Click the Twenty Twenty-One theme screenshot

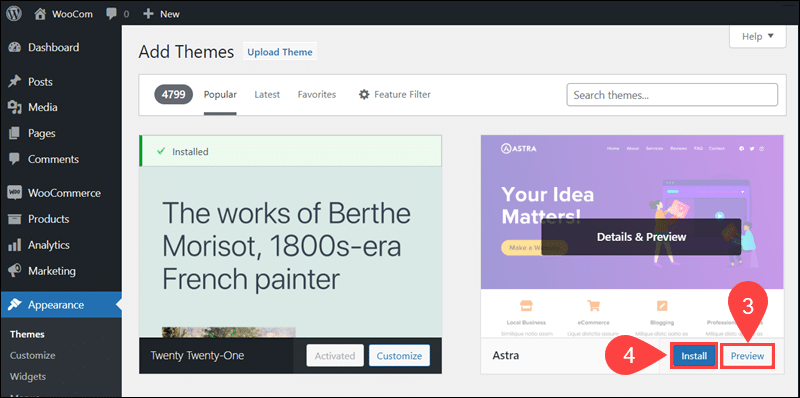(x=290, y=253)
